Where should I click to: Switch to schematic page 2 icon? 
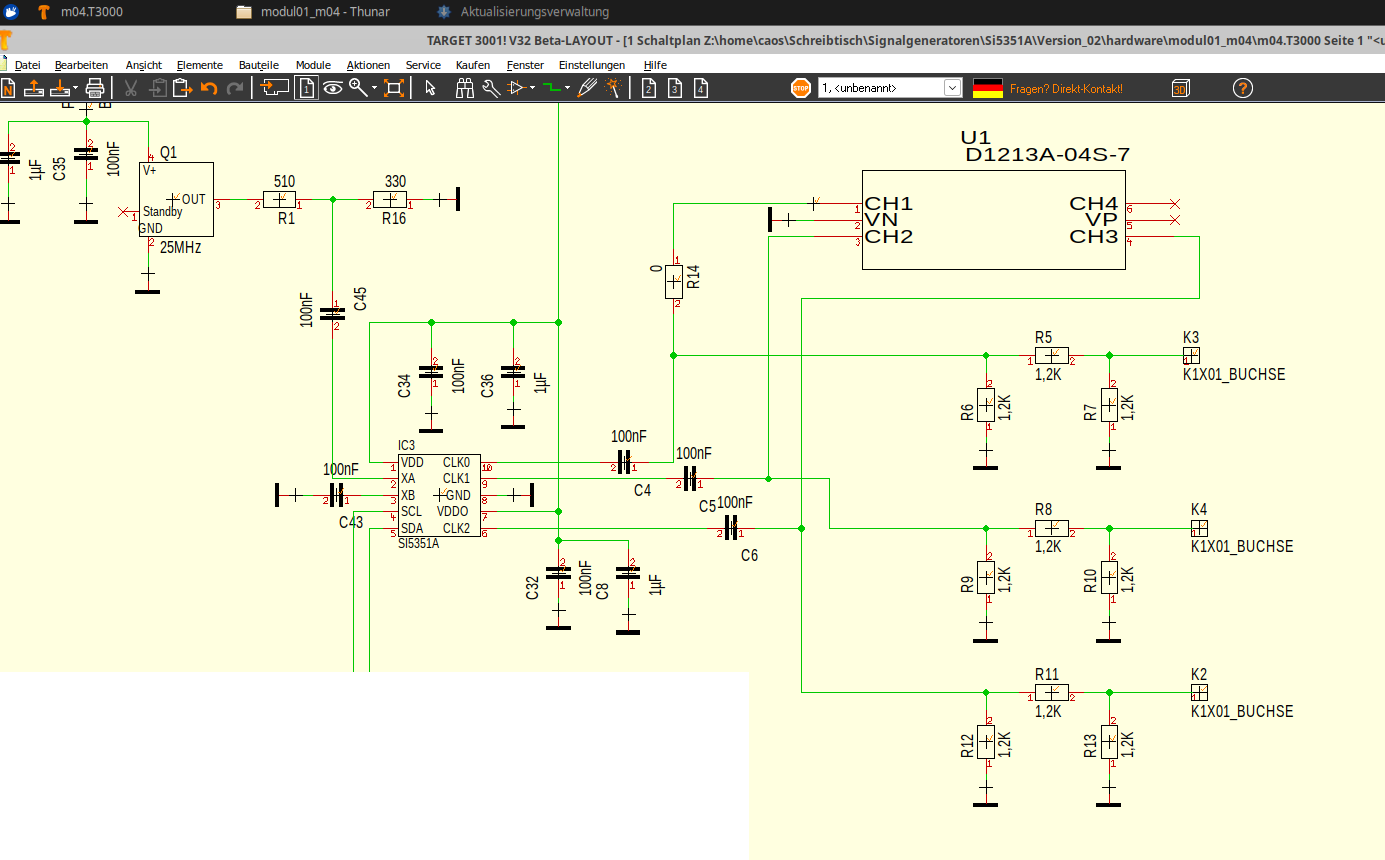649,88
